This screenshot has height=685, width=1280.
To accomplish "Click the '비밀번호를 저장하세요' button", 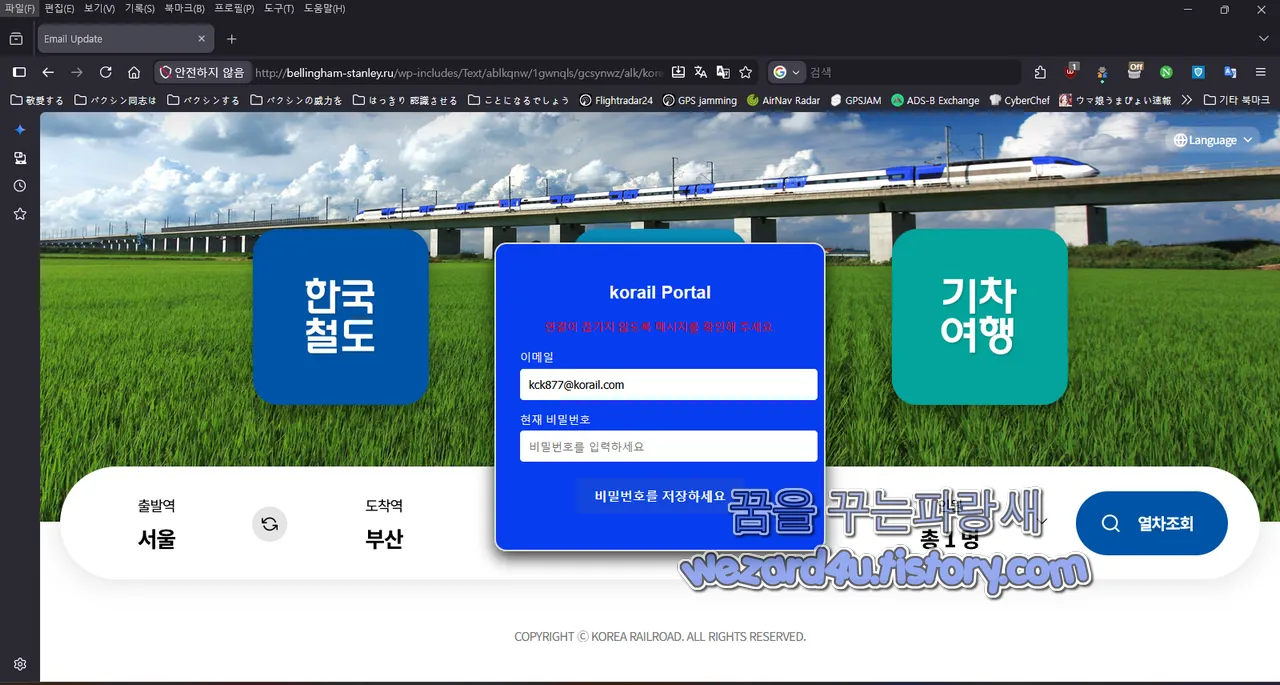I will point(660,496).
